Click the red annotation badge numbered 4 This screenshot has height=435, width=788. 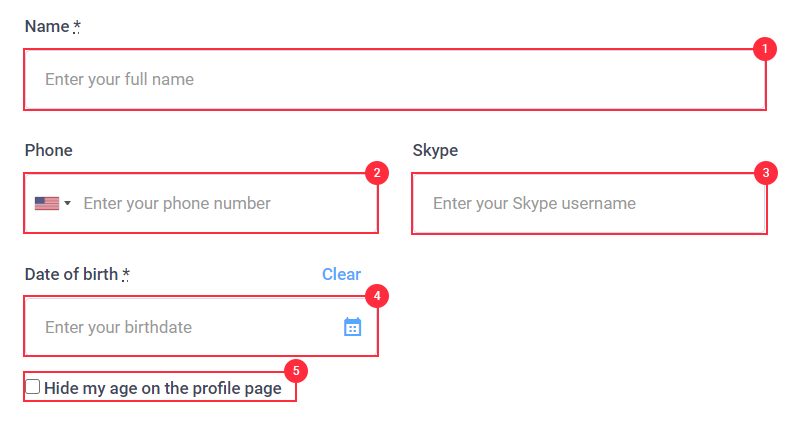pos(377,296)
